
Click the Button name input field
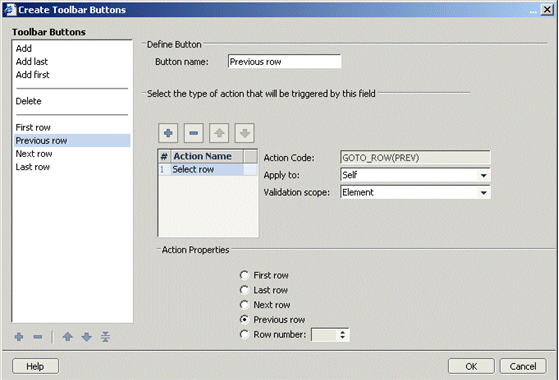pyautogui.click(x=284, y=61)
